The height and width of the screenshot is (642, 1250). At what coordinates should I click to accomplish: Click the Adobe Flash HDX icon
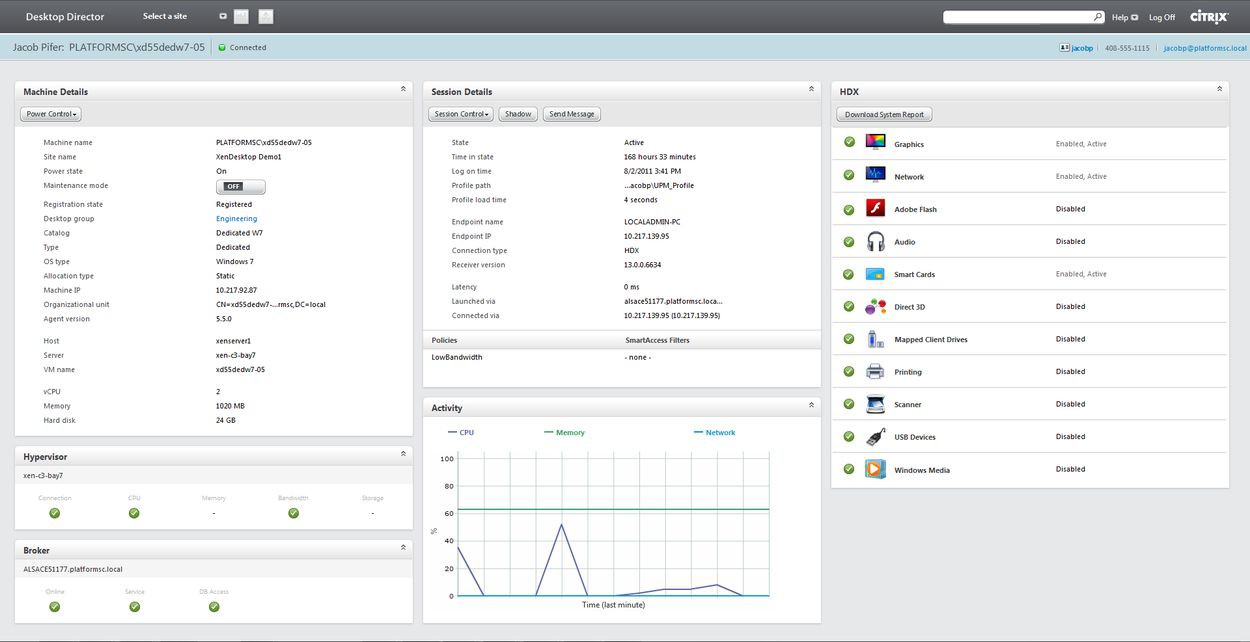click(x=875, y=208)
